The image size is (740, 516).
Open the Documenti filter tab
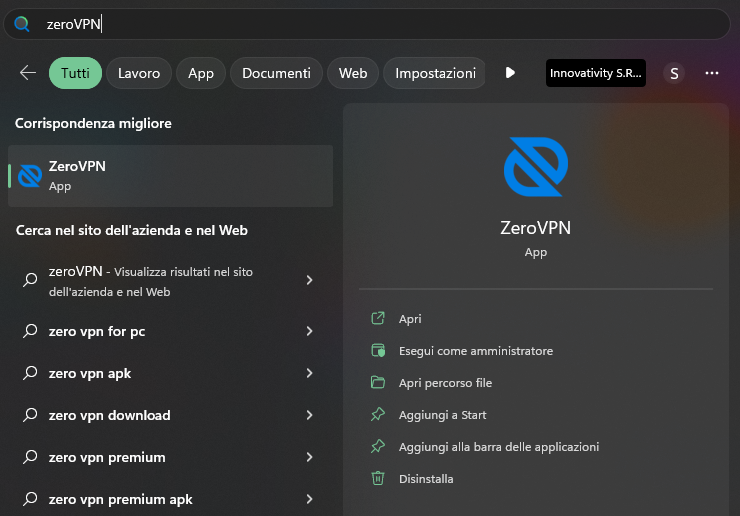276,73
